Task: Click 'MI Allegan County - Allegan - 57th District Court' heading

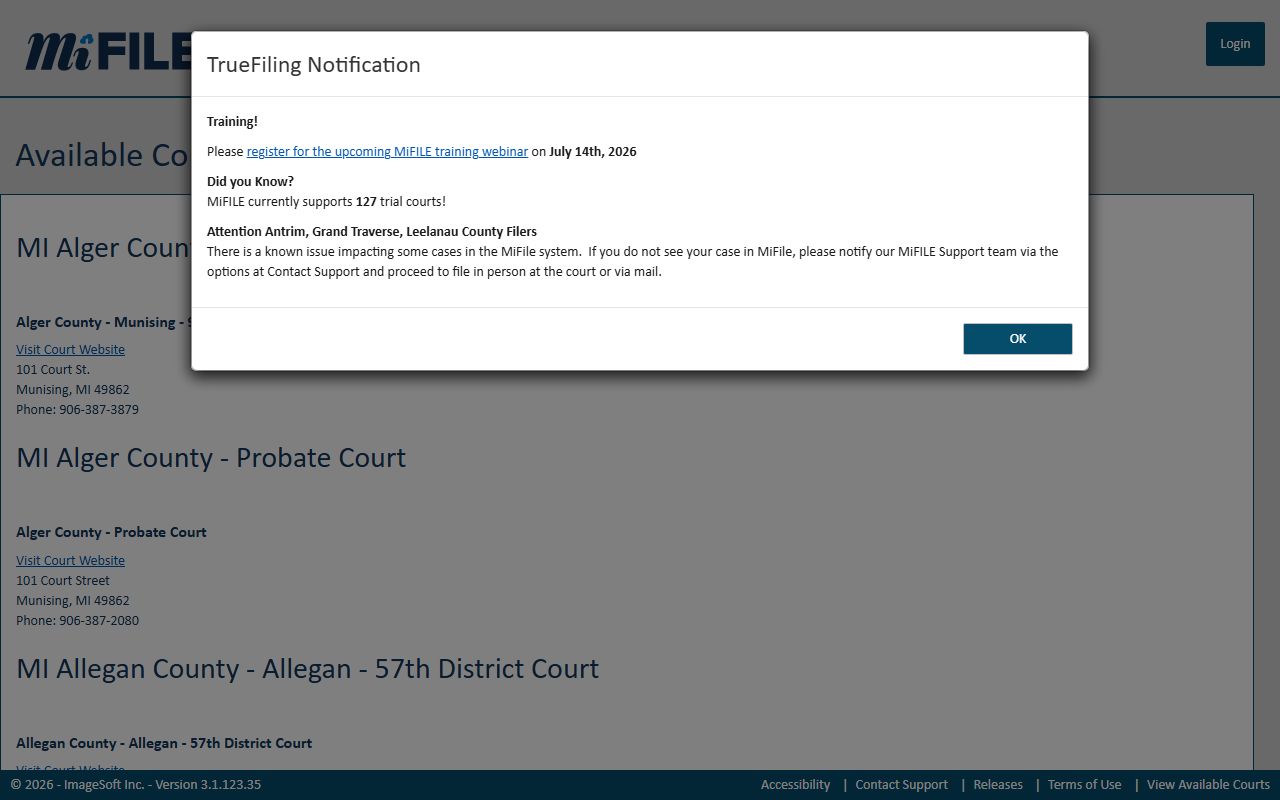Action: tap(307, 669)
